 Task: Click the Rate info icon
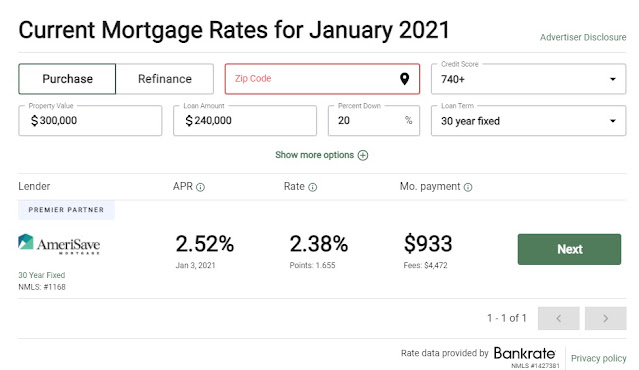click(x=312, y=187)
